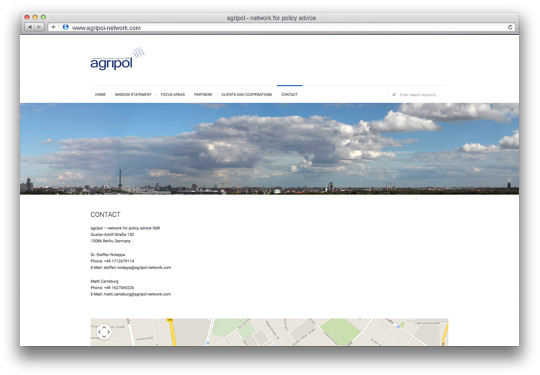Viewport: 540px width, 375px height.
Task: Click the embedded street map
Action: tap(269, 332)
